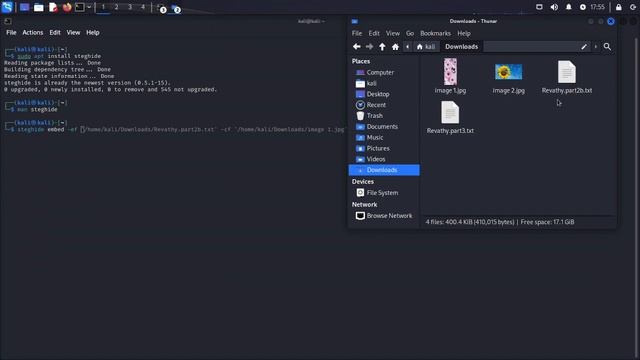This screenshot has width=640, height=360.
Task: Open Trash in Places sidebar
Action: [384, 116]
